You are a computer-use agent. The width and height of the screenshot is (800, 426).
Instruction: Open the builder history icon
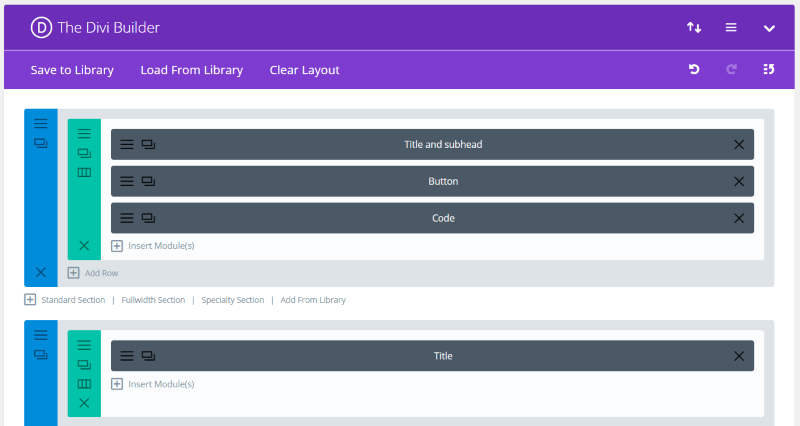click(x=769, y=69)
